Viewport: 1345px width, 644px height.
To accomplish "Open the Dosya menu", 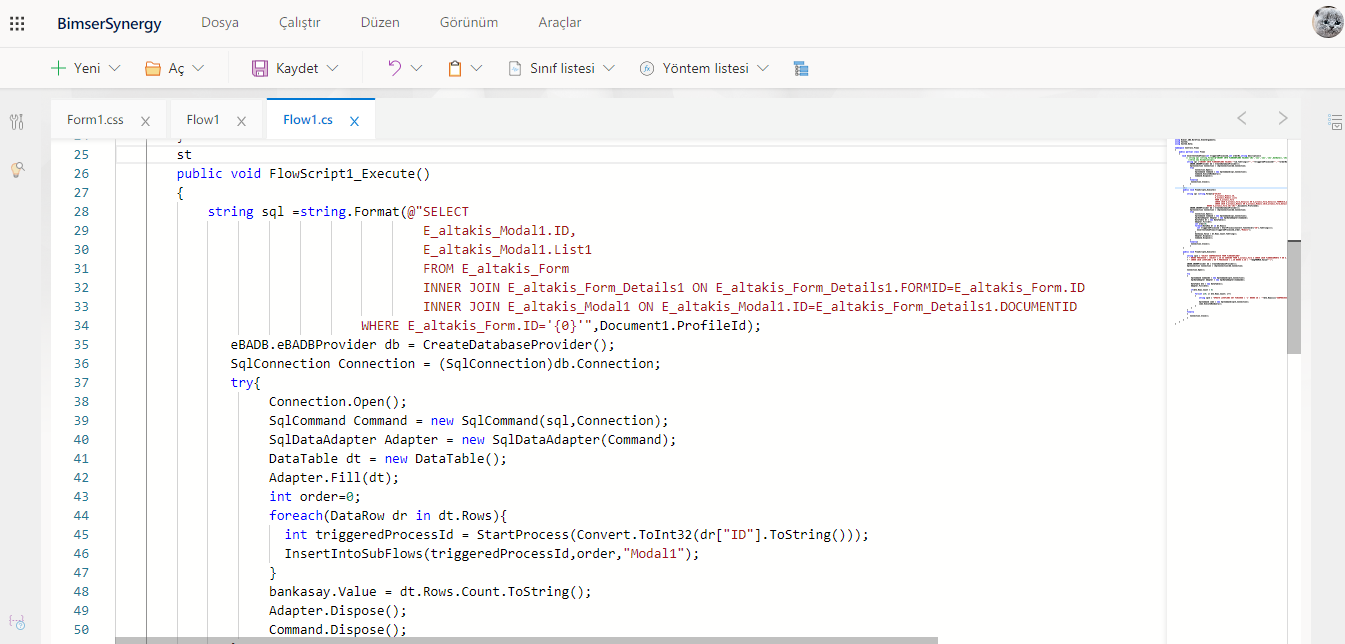I will pyautogui.click(x=220, y=22).
